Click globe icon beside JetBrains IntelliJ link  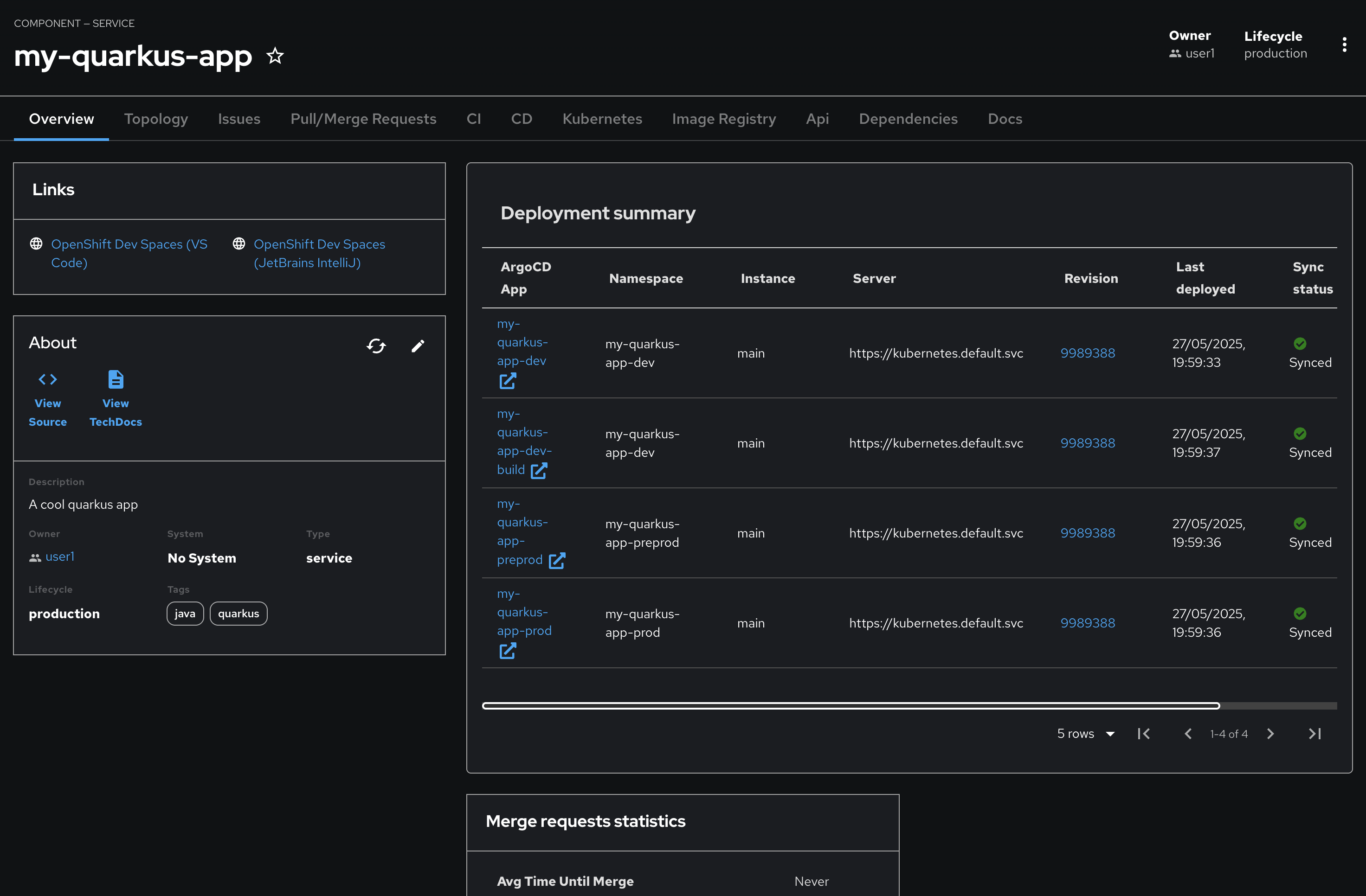tap(239, 244)
